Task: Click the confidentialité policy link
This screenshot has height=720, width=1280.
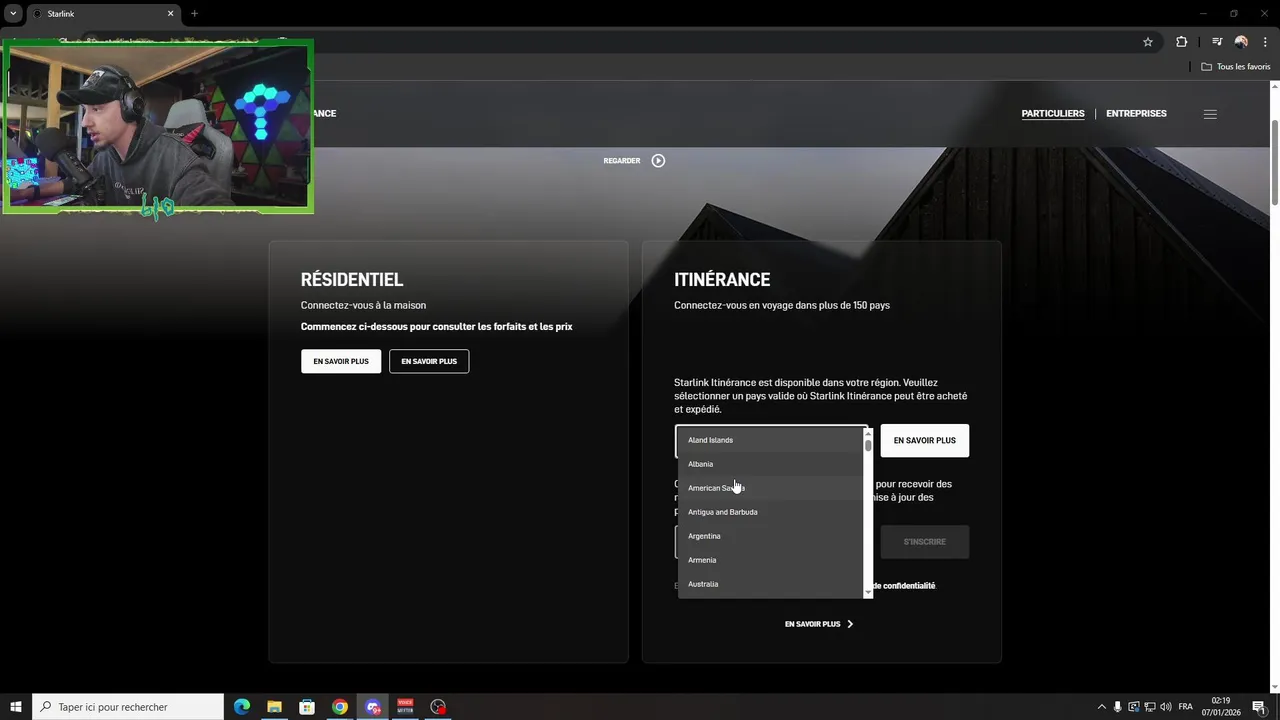Action: [x=904, y=586]
